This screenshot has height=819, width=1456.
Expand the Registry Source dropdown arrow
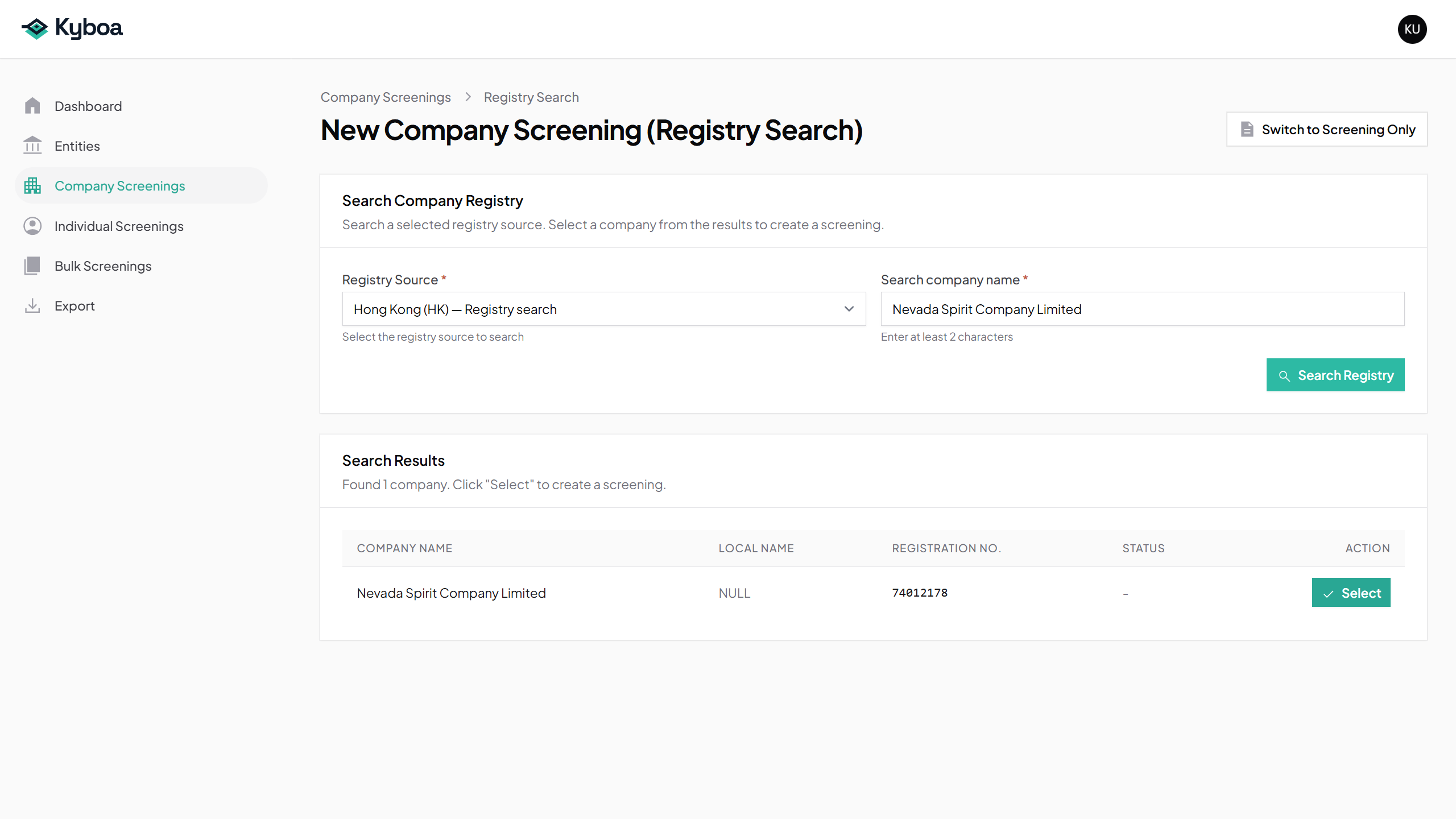point(849,309)
